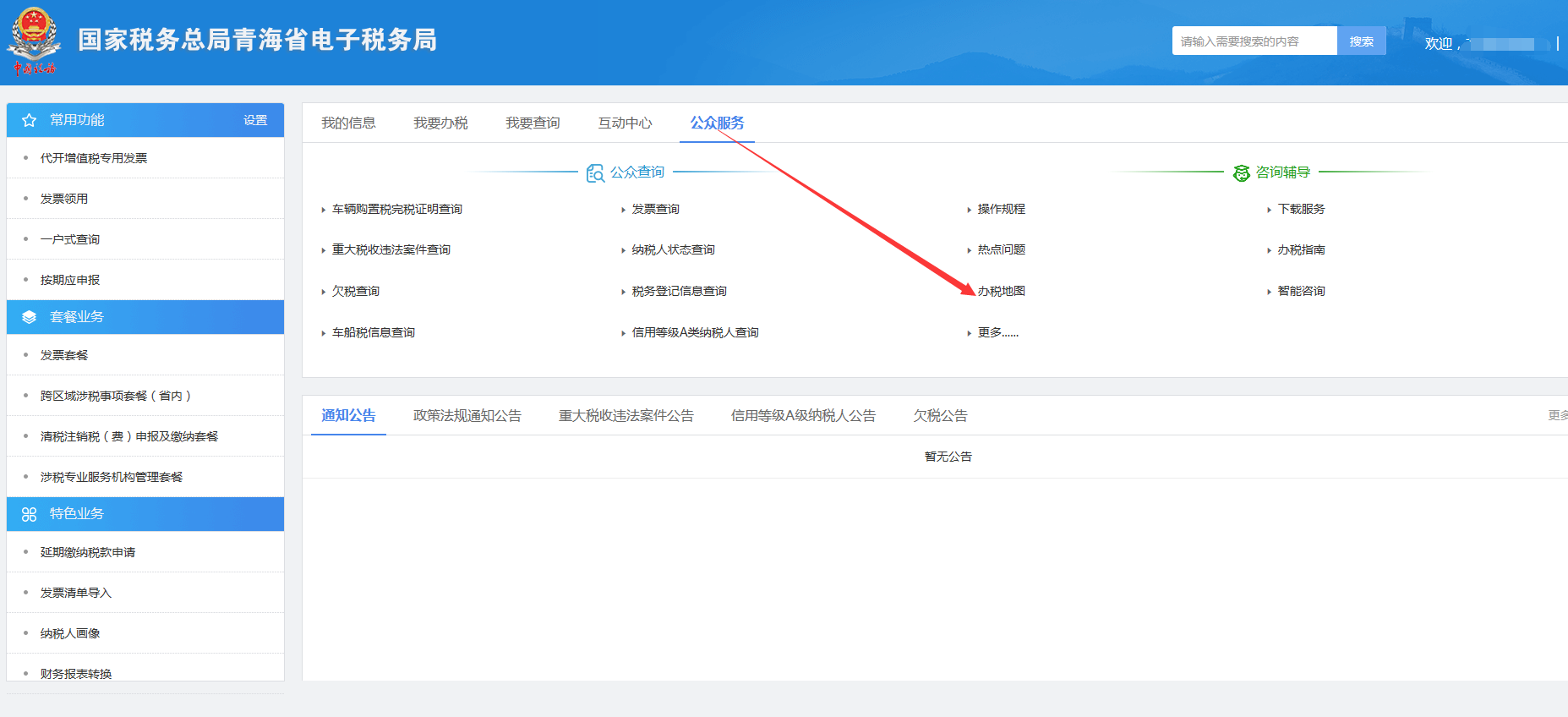The image size is (1568, 717).
Task: Open 发票套餐 in the sidebar
Action: point(64,355)
